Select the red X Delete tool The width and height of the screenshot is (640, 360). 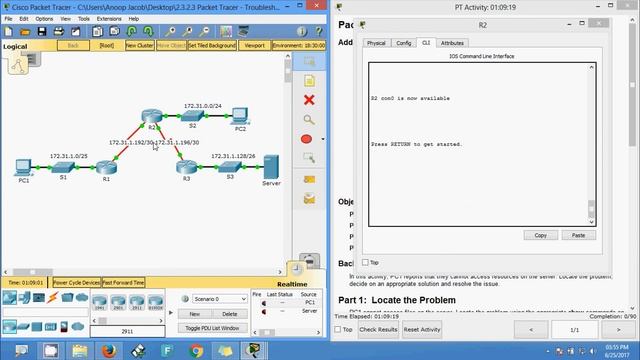(309, 100)
